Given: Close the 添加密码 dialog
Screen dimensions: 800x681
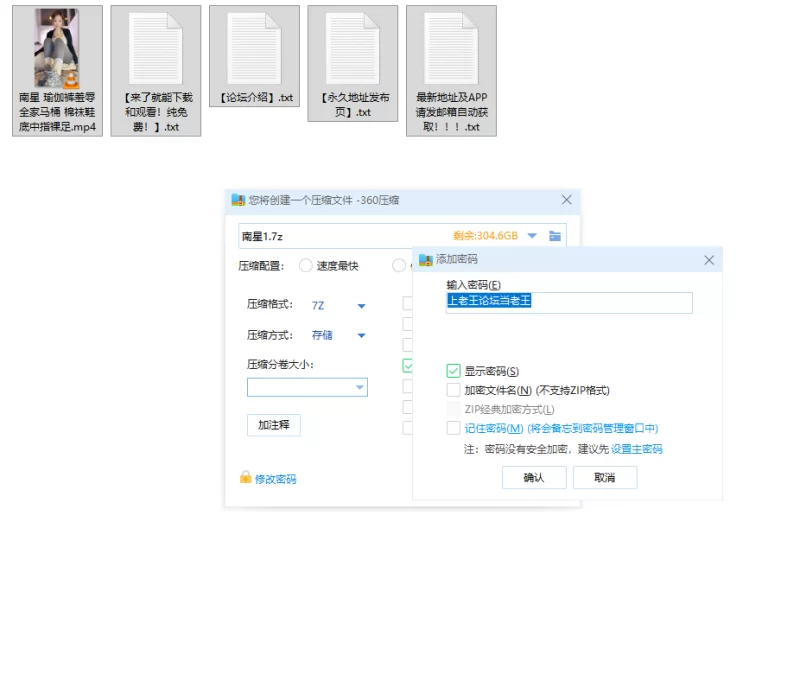Looking at the screenshot, I should tap(709, 260).
